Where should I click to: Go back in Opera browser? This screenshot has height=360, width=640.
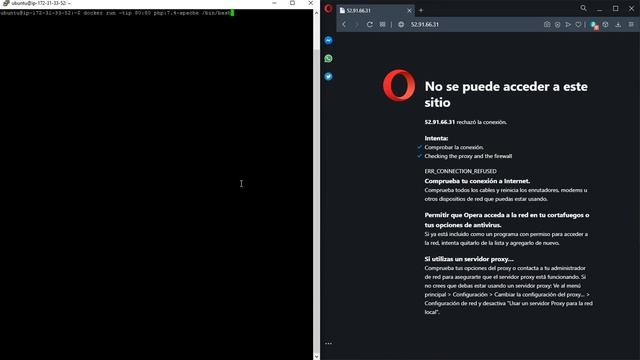point(344,24)
